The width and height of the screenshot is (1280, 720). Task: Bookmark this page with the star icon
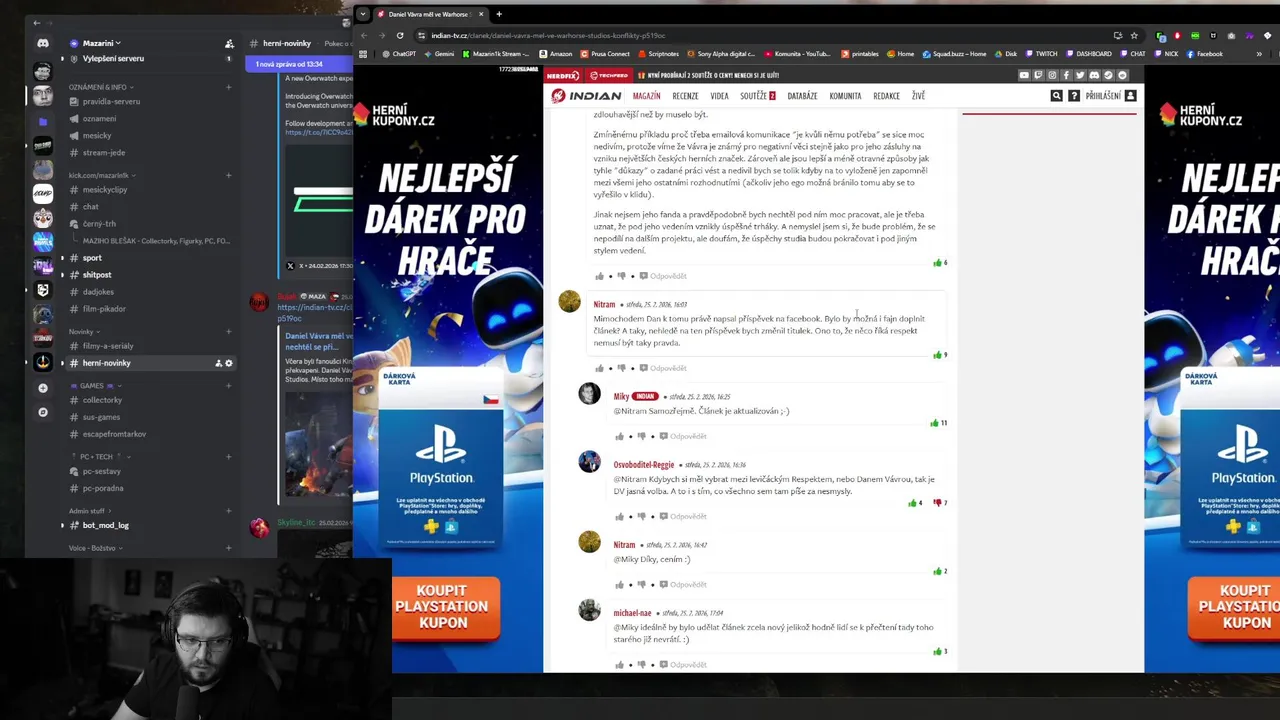pyautogui.click(x=1134, y=35)
